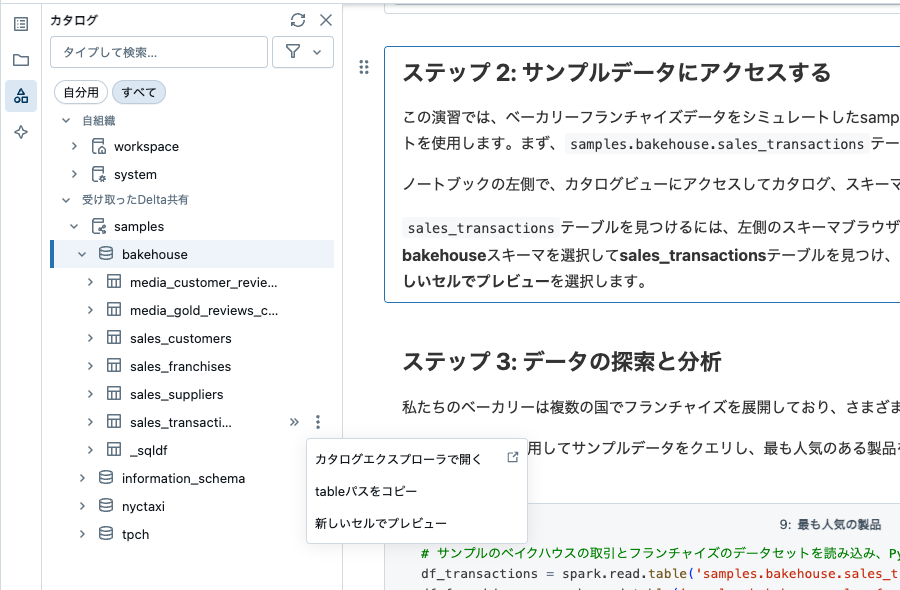
Task: Open the filter icon above the catalog tree
Action: (295, 52)
